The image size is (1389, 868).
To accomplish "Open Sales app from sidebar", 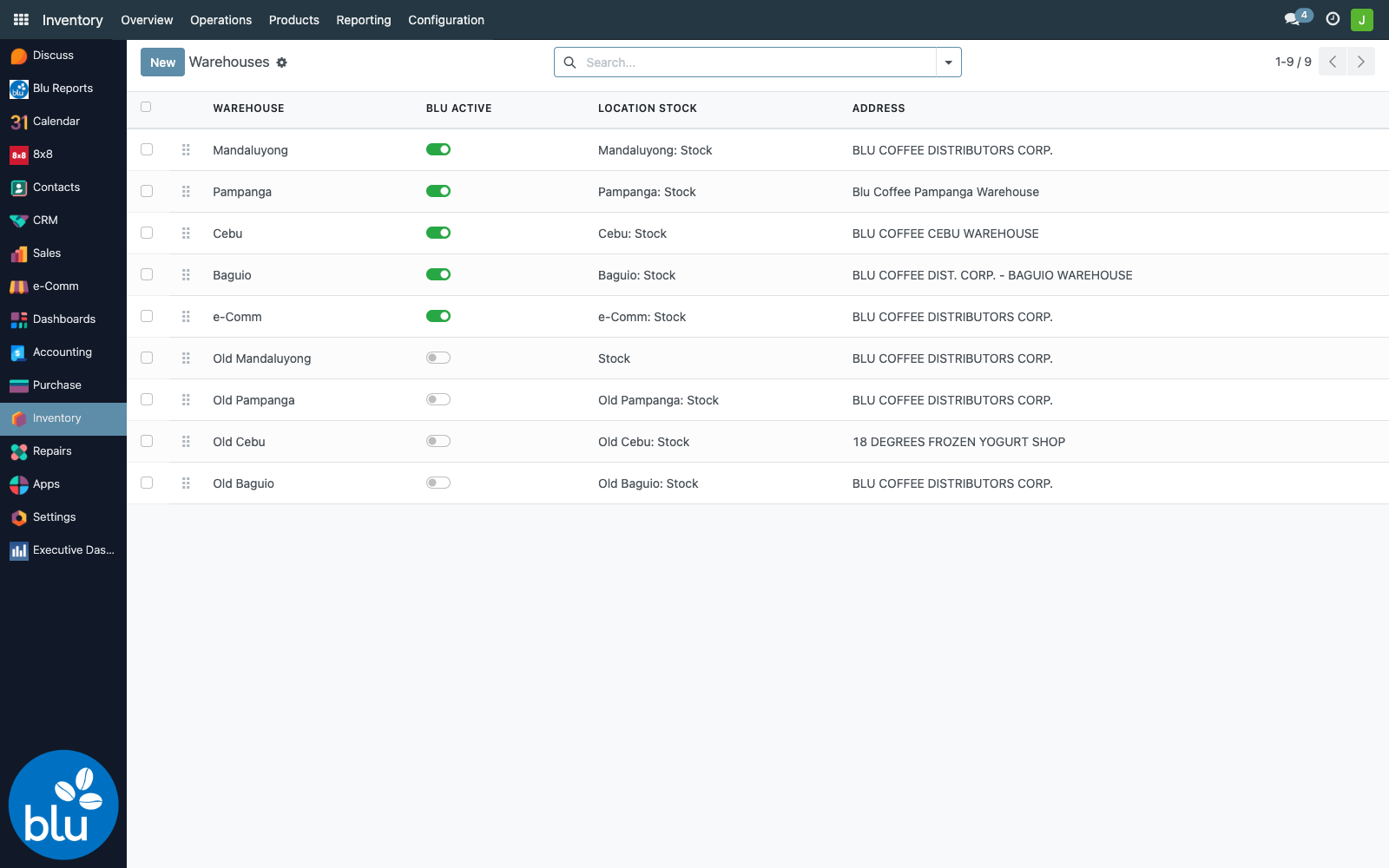I will (63, 253).
